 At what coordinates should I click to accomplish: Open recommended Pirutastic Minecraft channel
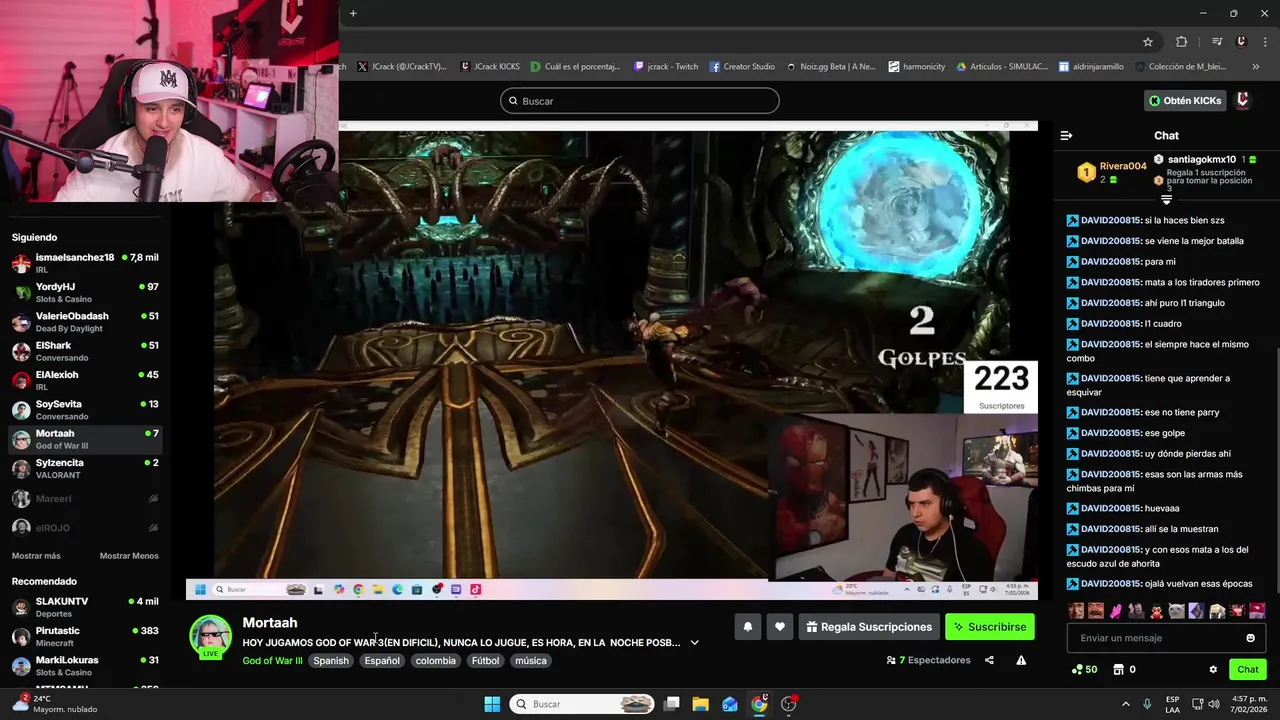coord(85,637)
